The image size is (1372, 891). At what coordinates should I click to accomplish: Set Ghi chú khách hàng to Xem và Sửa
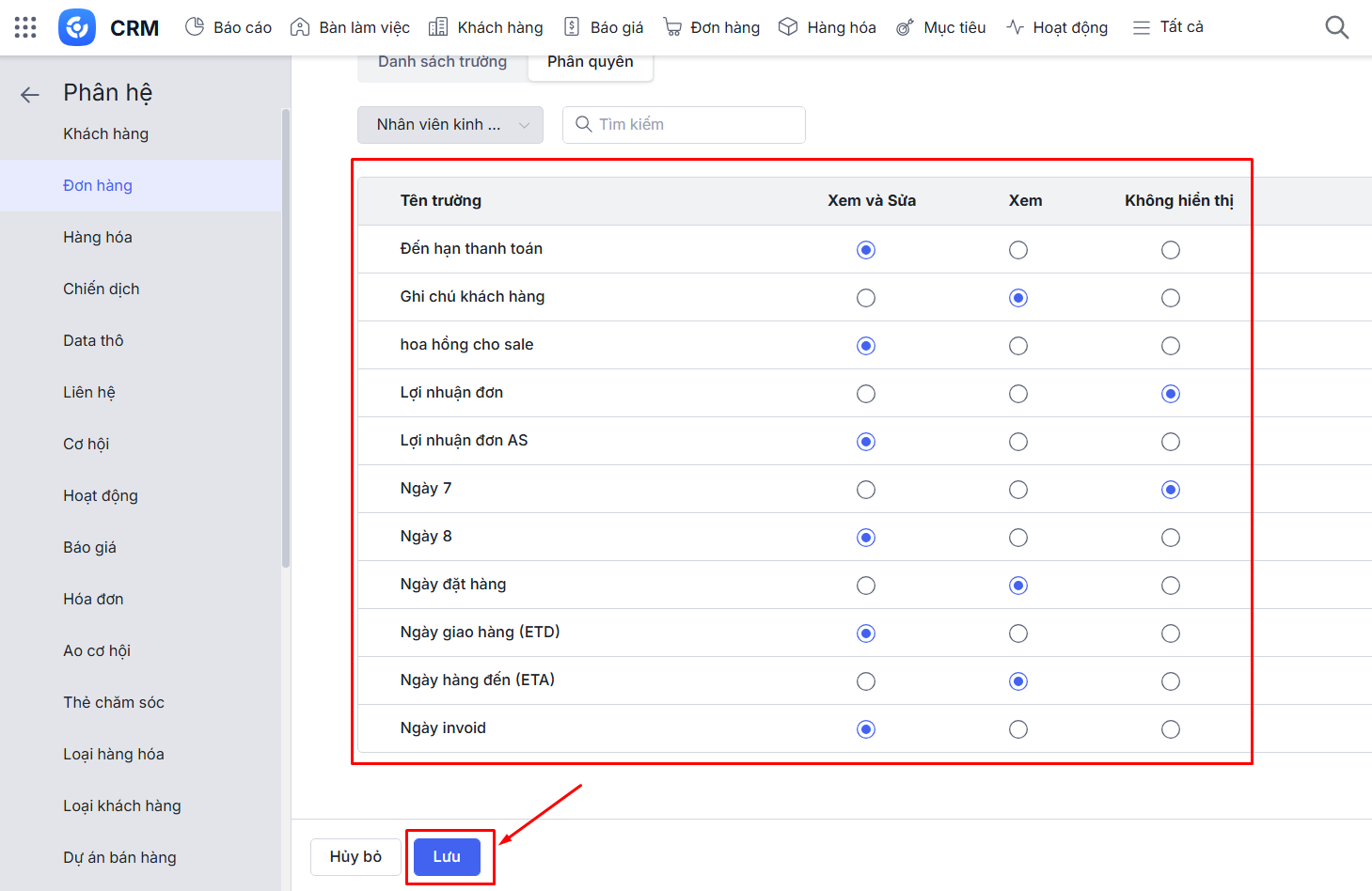coord(866,298)
